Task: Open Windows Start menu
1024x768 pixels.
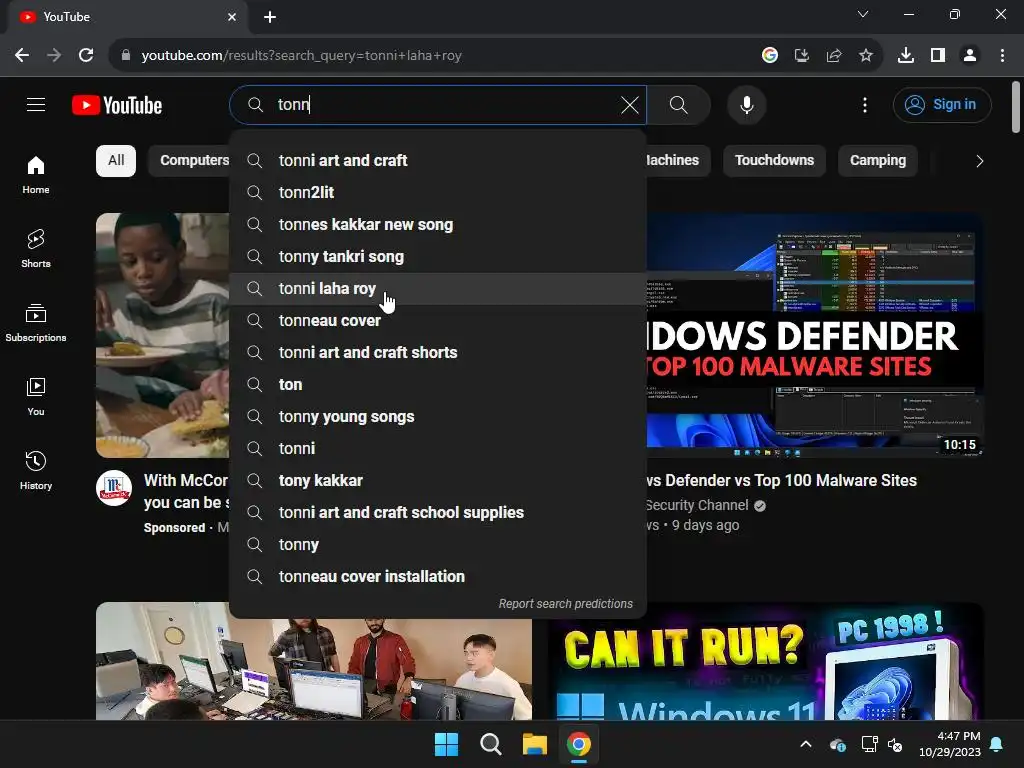Action: click(447, 744)
